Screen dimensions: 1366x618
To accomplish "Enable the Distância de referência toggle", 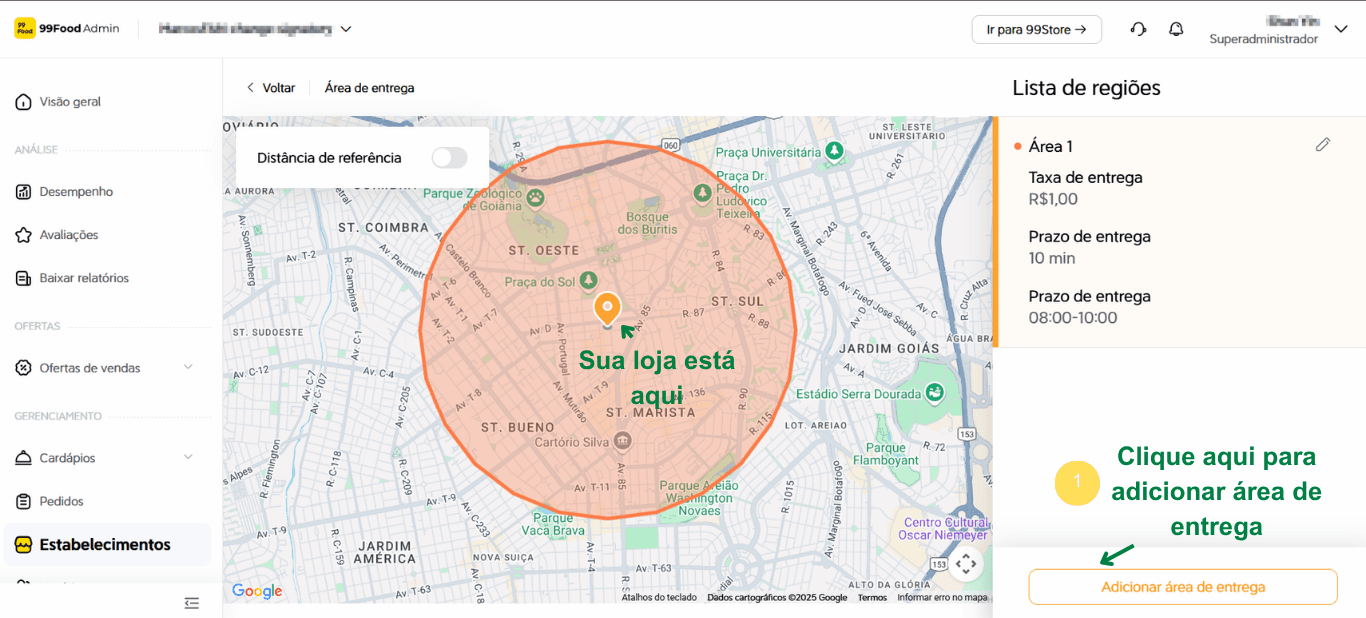I will (x=449, y=157).
